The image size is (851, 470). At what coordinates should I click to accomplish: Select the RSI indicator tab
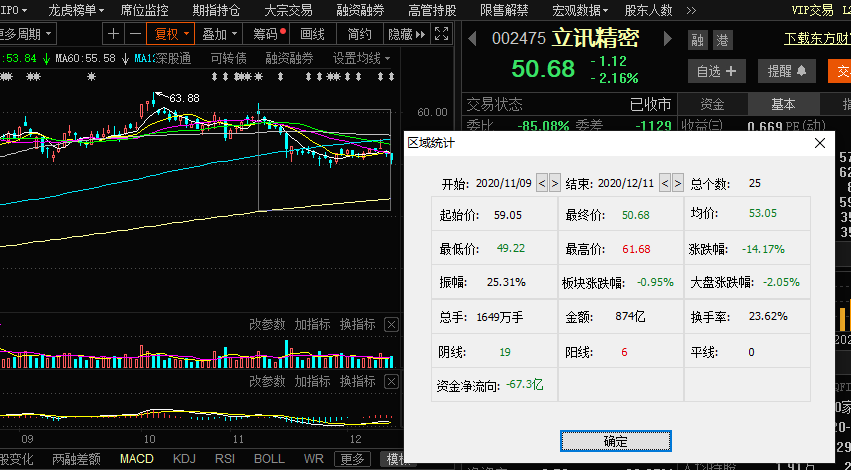[225, 459]
